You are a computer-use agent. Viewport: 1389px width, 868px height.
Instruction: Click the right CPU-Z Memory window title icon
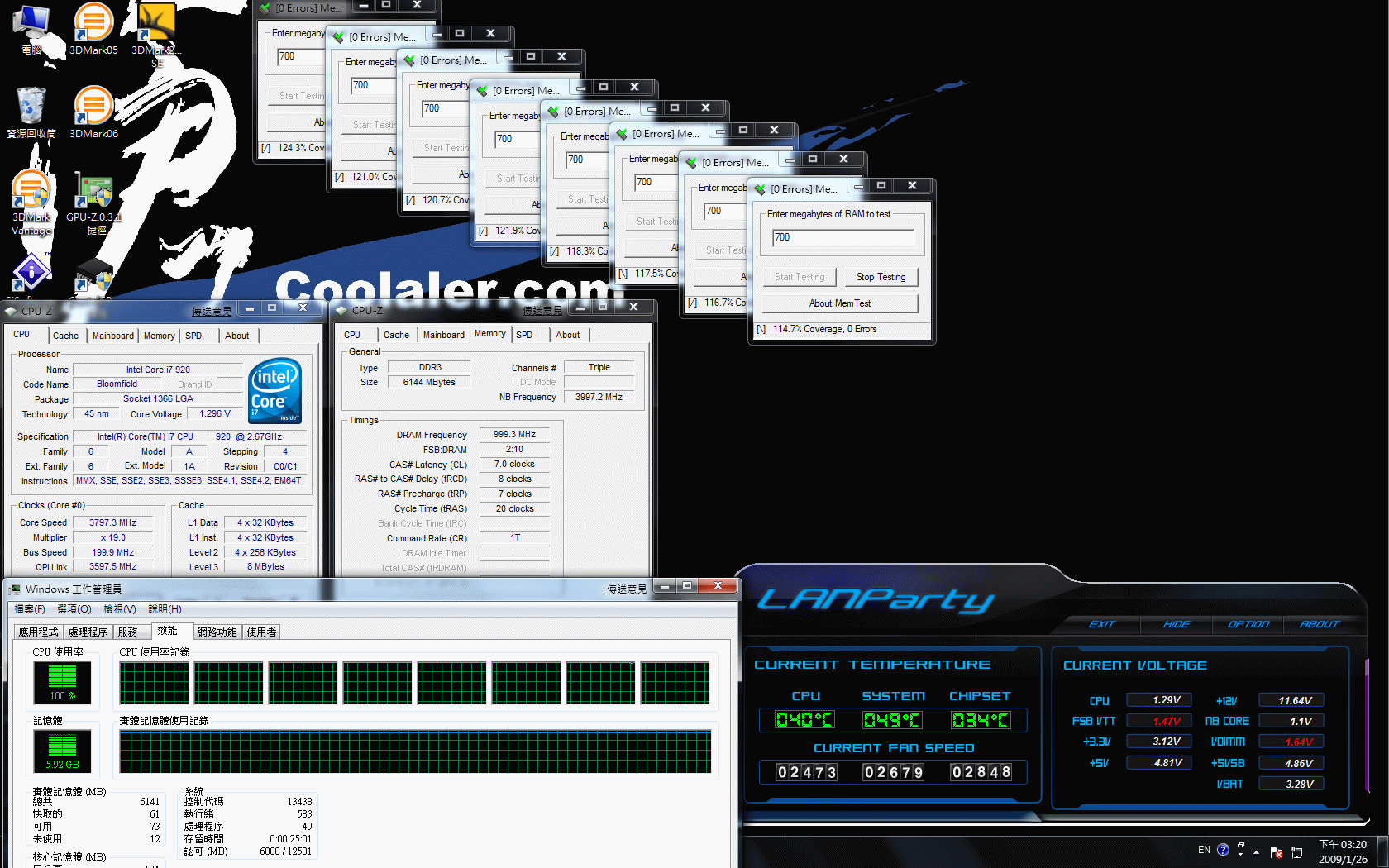click(341, 310)
